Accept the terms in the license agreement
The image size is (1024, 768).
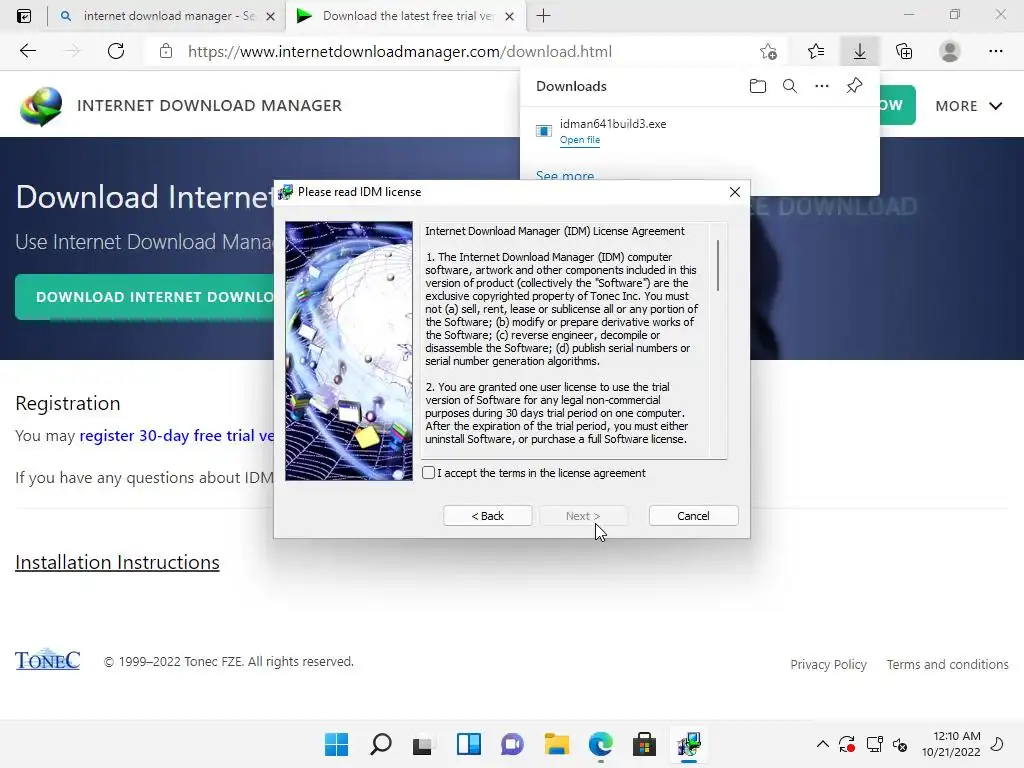coord(428,473)
